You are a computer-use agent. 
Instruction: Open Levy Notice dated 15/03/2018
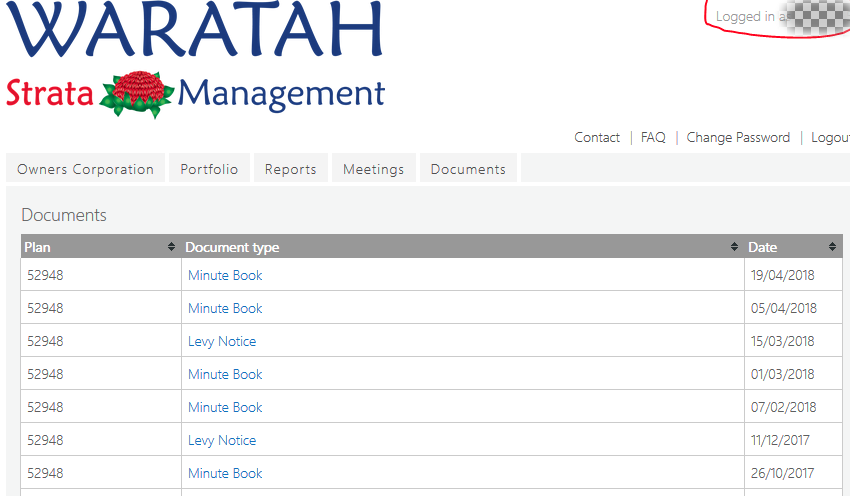(x=222, y=342)
